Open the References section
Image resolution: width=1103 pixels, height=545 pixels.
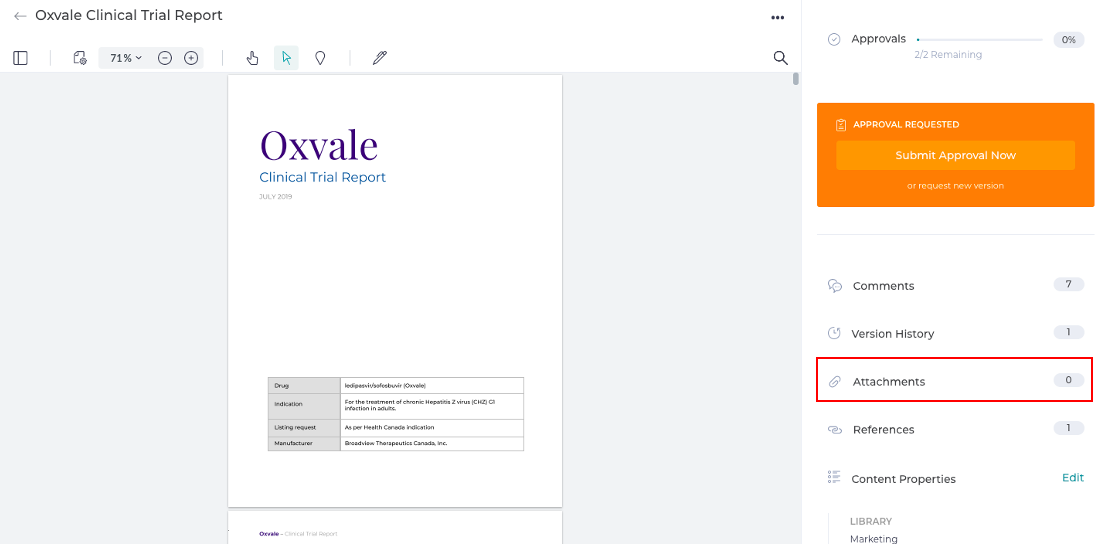(x=955, y=429)
